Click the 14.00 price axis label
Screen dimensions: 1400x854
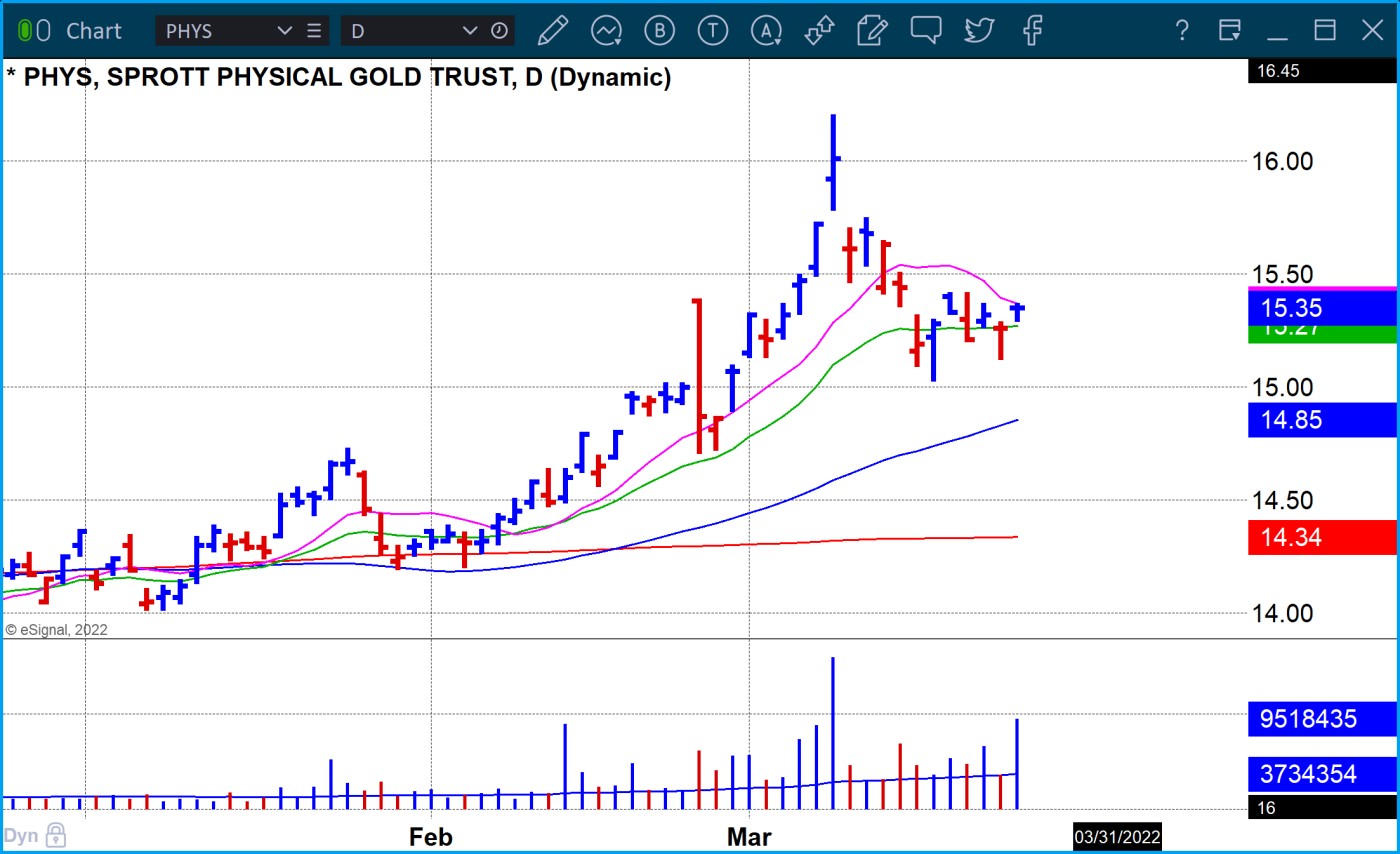click(x=1282, y=613)
